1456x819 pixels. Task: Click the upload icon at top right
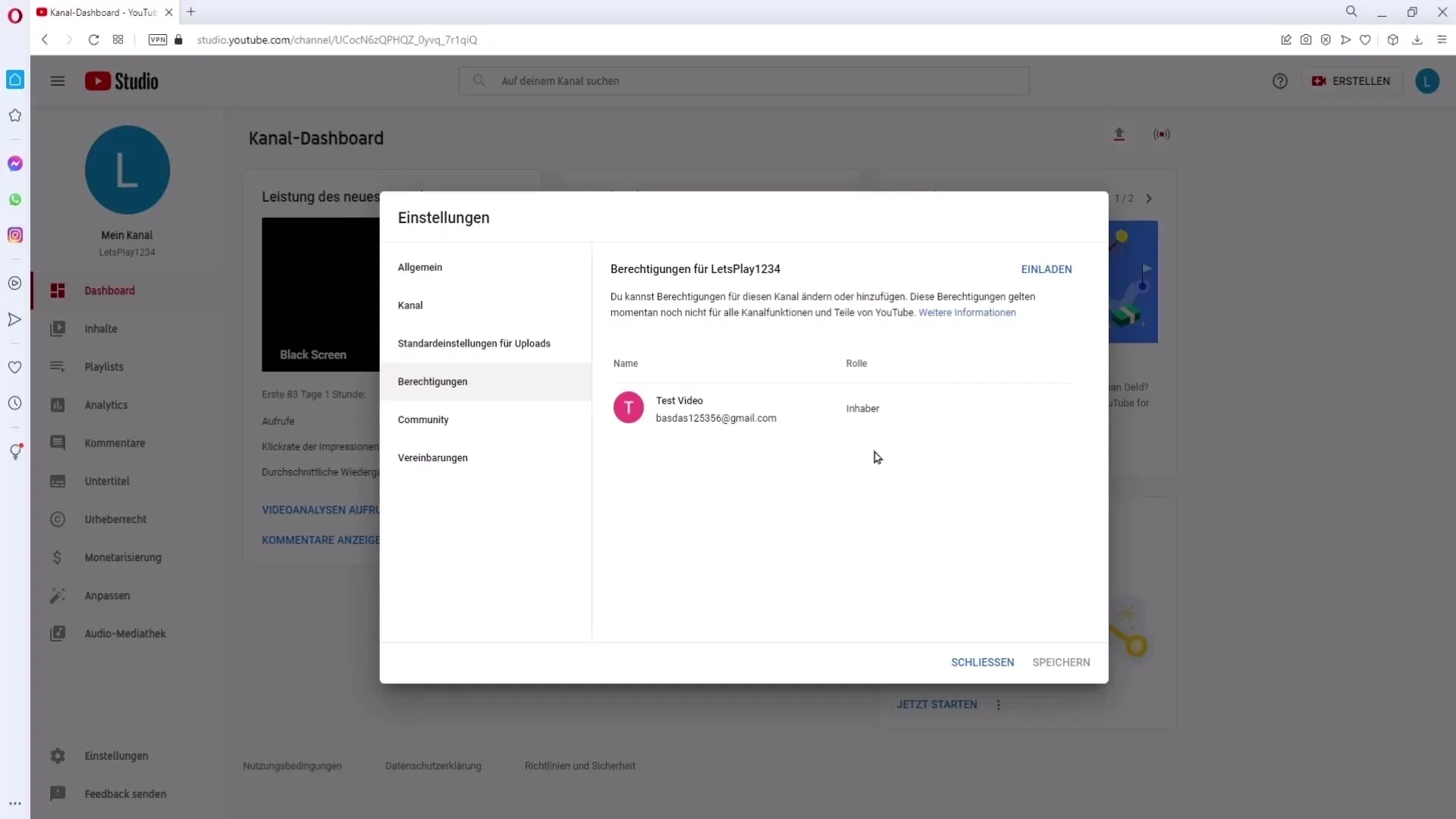pyautogui.click(x=1120, y=133)
